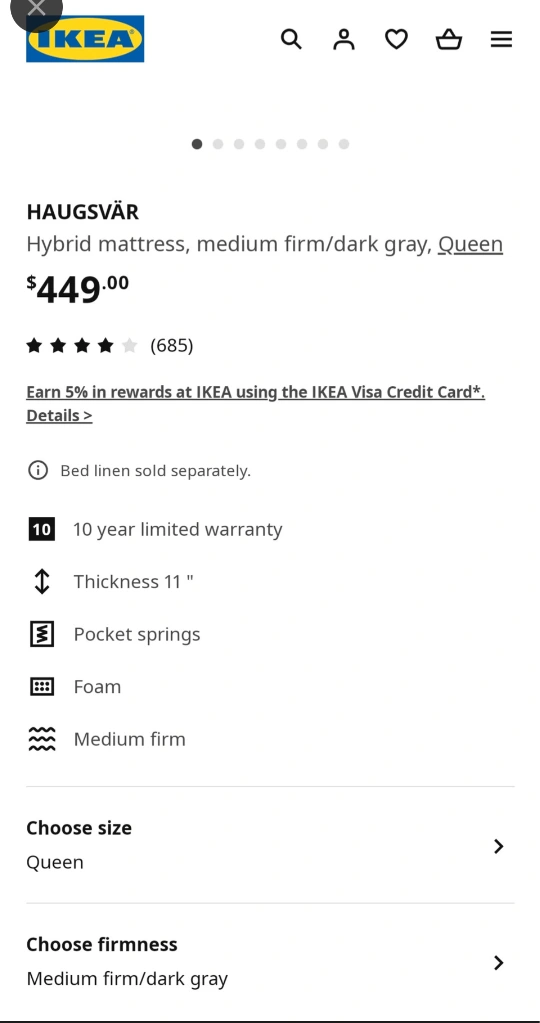540x1023 pixels.
Task: Expand the Choose size chevron
Action: (x=498, y=846)
